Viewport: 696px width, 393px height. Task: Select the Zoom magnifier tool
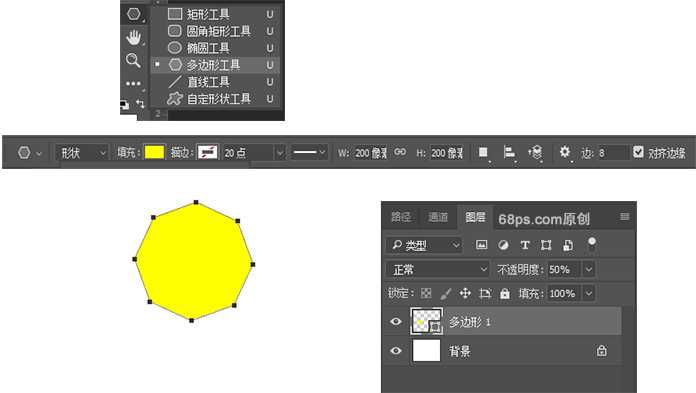133,60
